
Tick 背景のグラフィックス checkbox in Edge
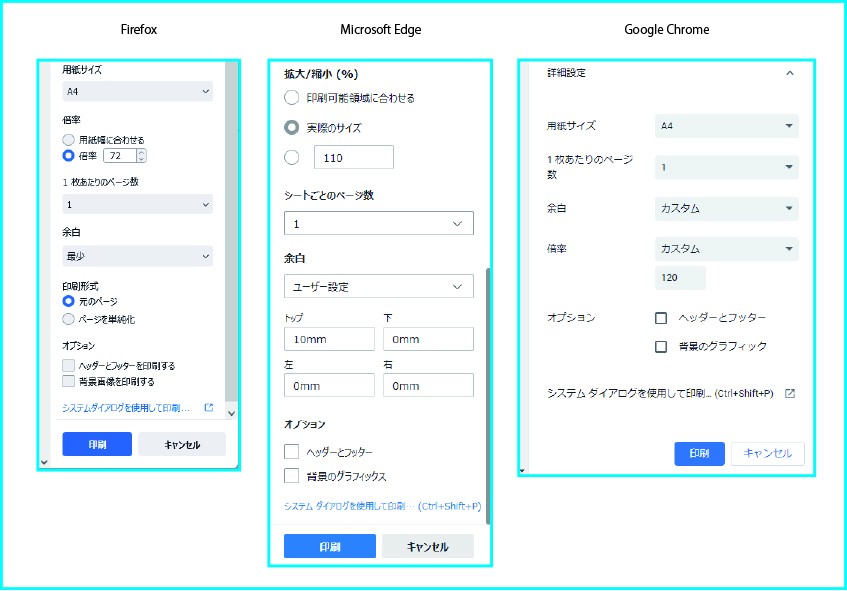click(x=292, y=475)
